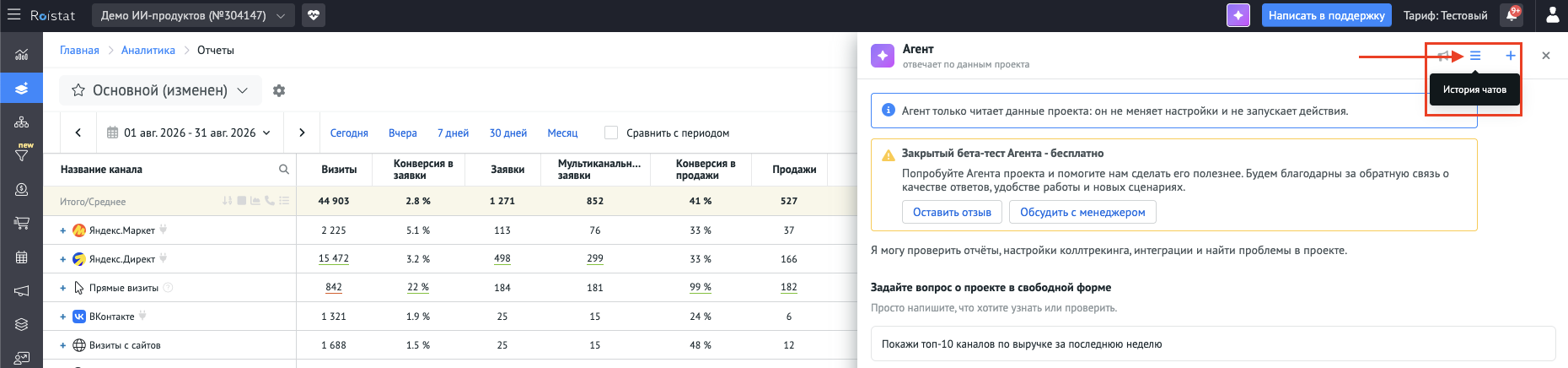1568x368 pixels.
Task: Open the client money icon in sidebar
Action: click(x=21, y=190)
